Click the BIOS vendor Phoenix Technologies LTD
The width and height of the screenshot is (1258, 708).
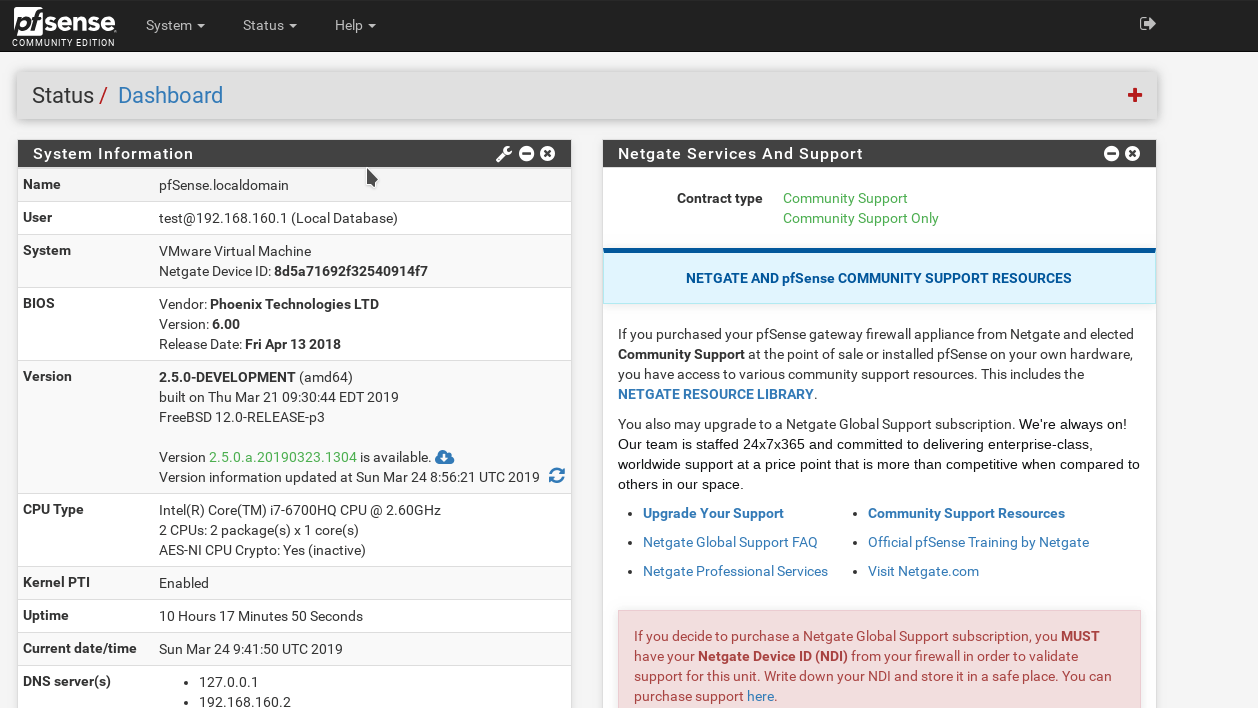pyautogui.click(x=294, y=304)
